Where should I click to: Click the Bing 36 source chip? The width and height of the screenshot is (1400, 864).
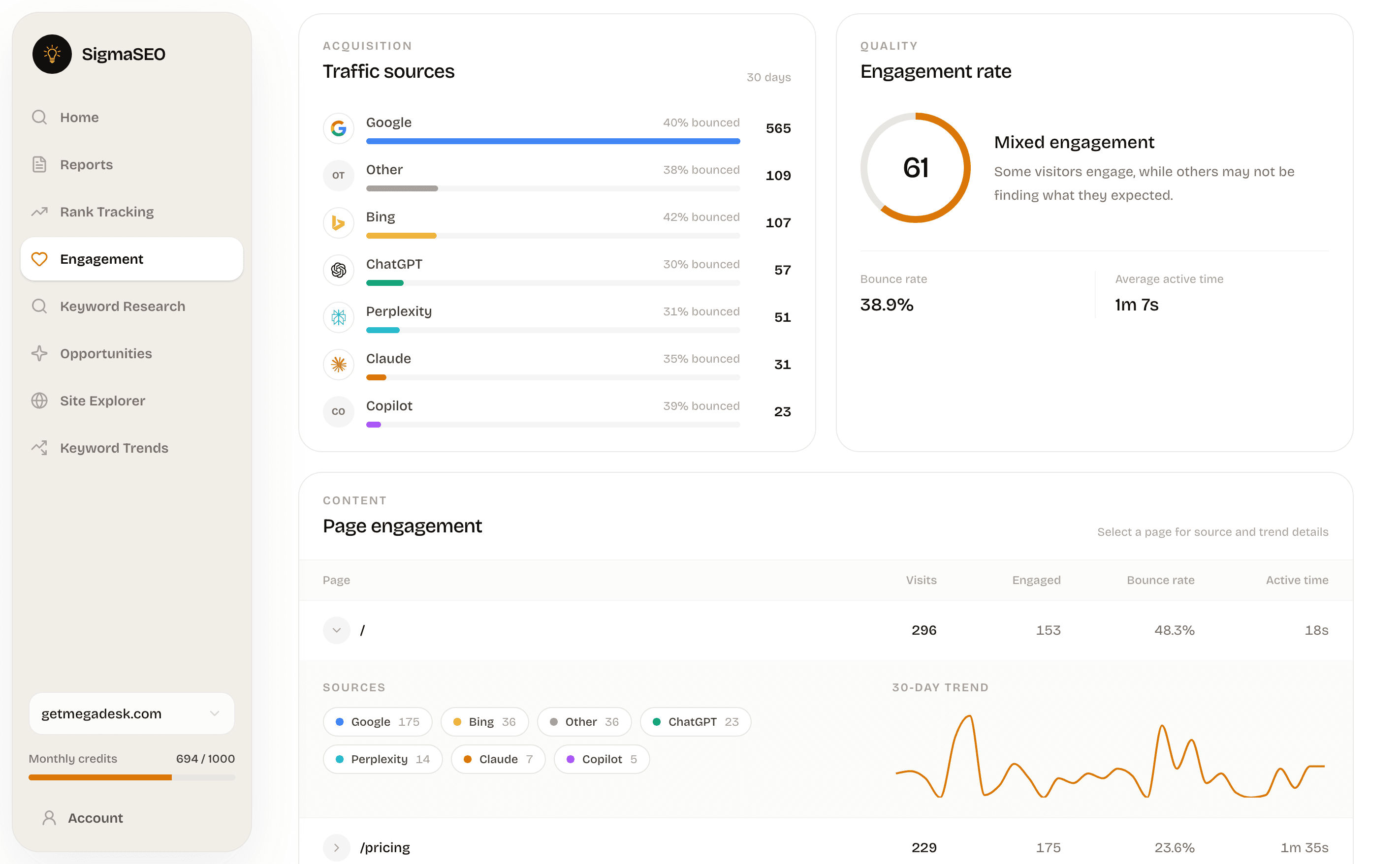[484, 722]
